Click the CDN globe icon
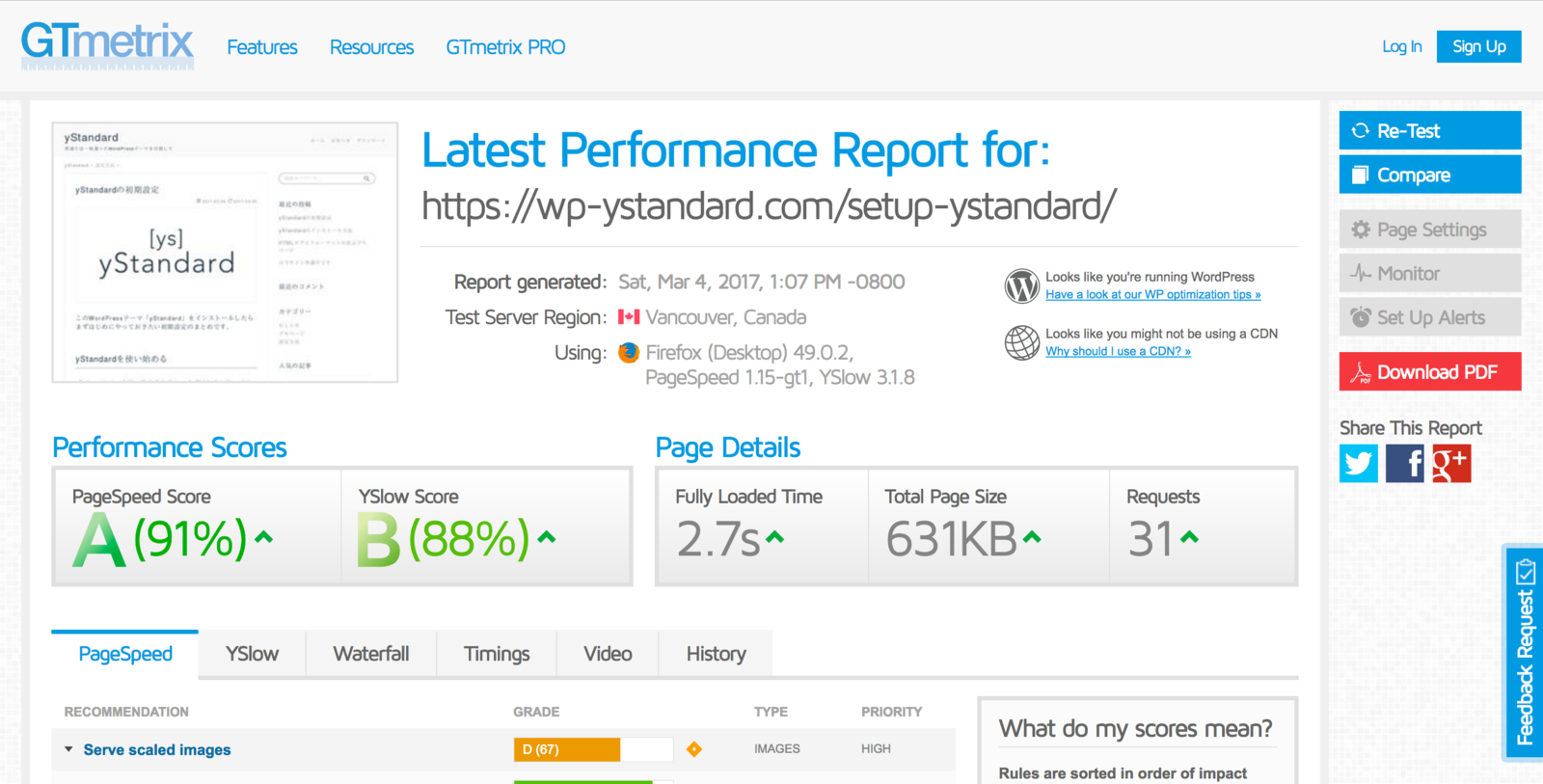1543x784 pixels. coord(1021,342)
